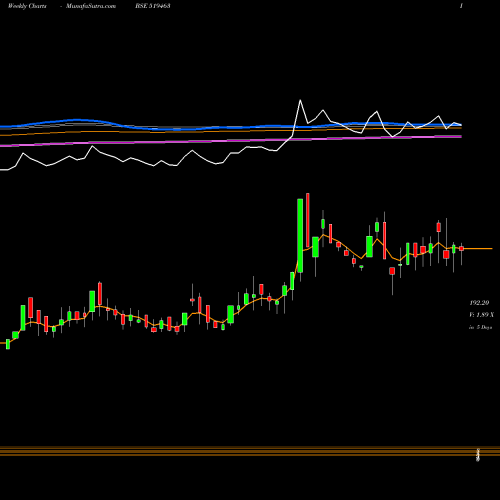Click the highest peak of the white indicator line
The height and width of the screenshot is (500, 500).
300,100
